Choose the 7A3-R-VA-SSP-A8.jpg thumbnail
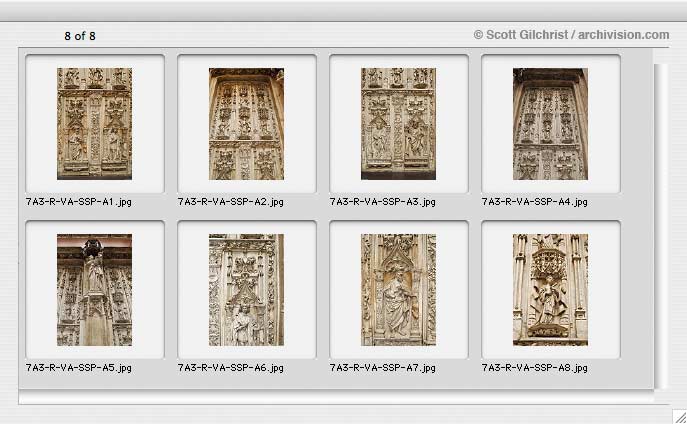This screenshot has height=424, width=687. (550, 290)
